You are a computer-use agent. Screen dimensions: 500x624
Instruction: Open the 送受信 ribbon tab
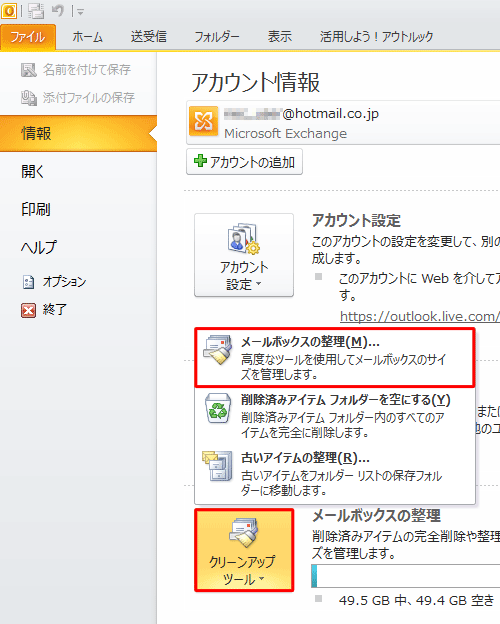coord(148,37)
